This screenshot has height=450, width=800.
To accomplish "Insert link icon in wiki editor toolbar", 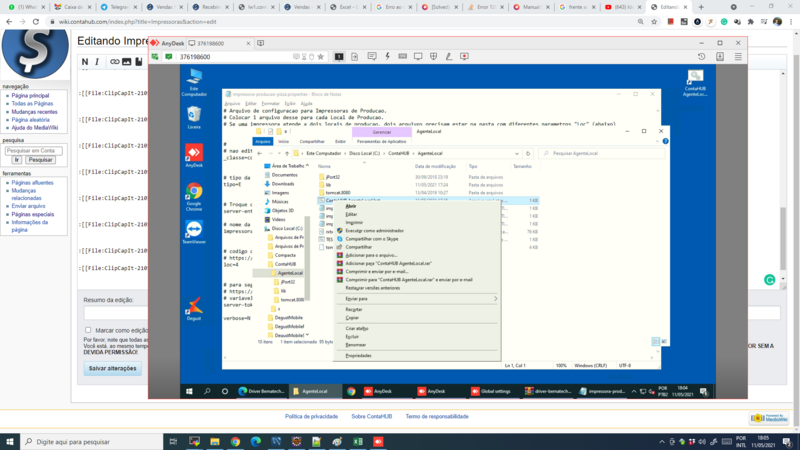I will click(115, 62).
